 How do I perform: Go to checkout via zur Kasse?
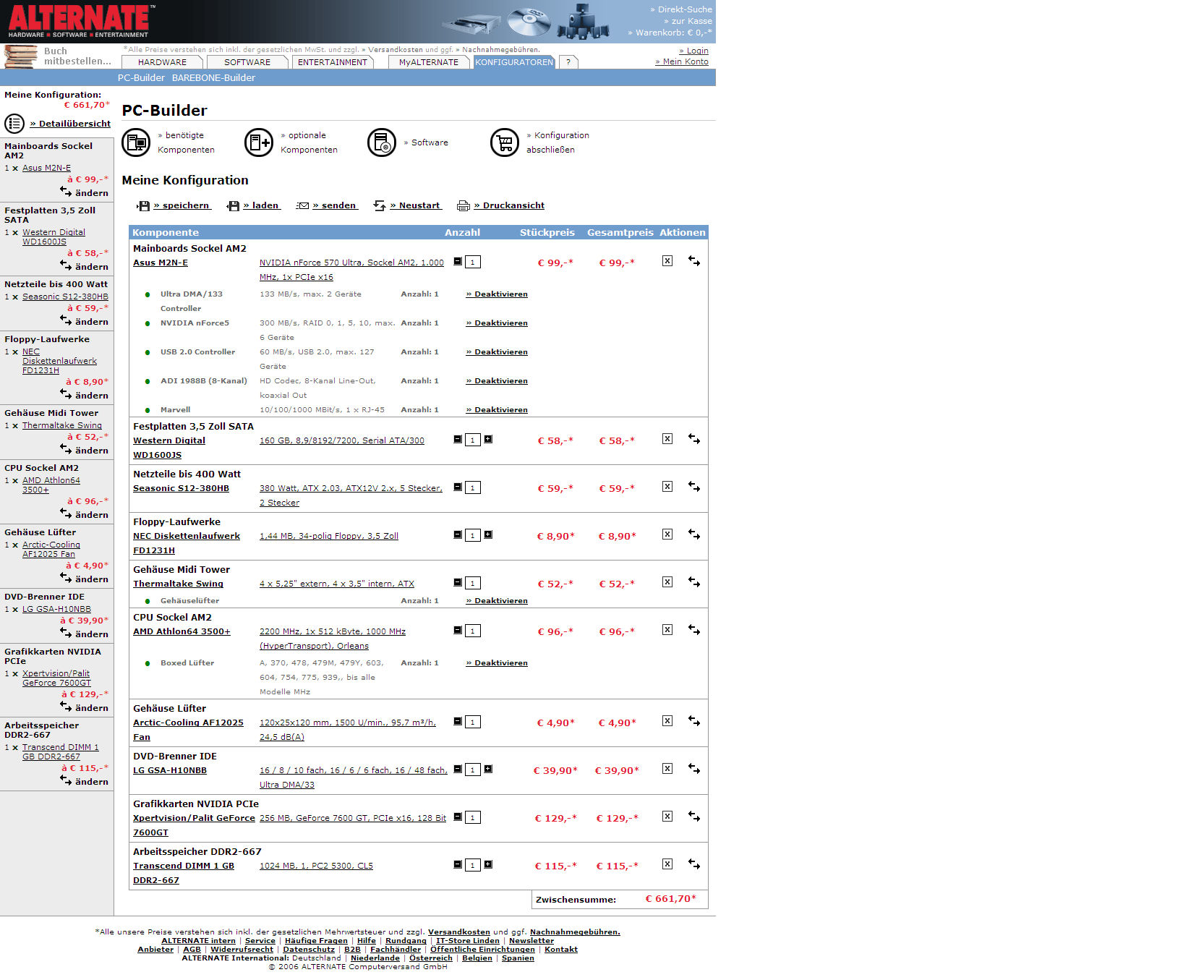click(x=688, y=21)
